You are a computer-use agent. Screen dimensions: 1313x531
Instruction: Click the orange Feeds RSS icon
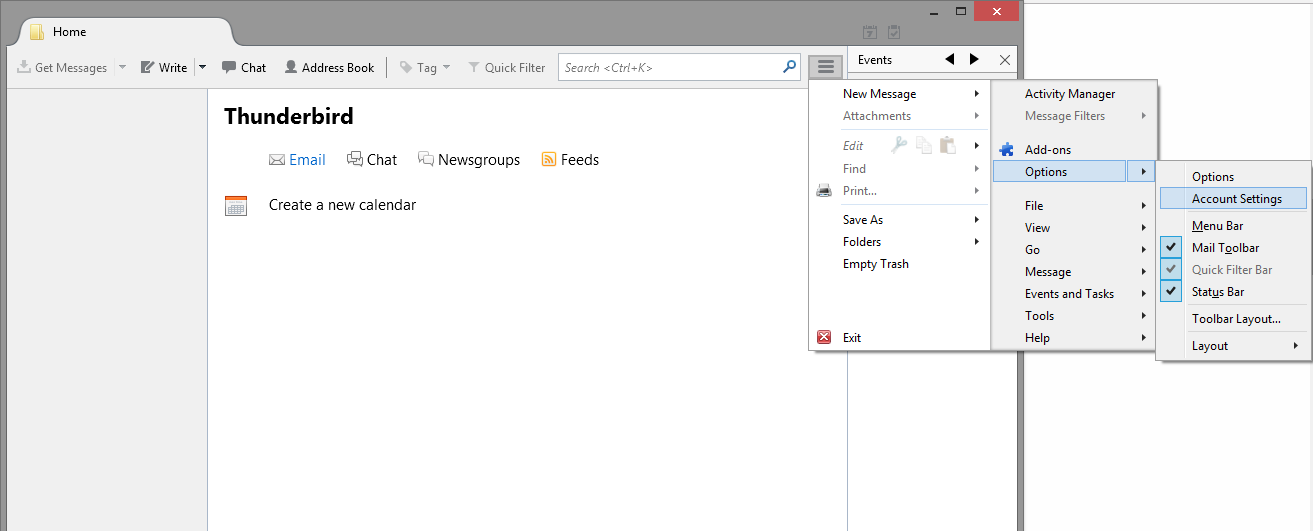(x=548, y=159)
